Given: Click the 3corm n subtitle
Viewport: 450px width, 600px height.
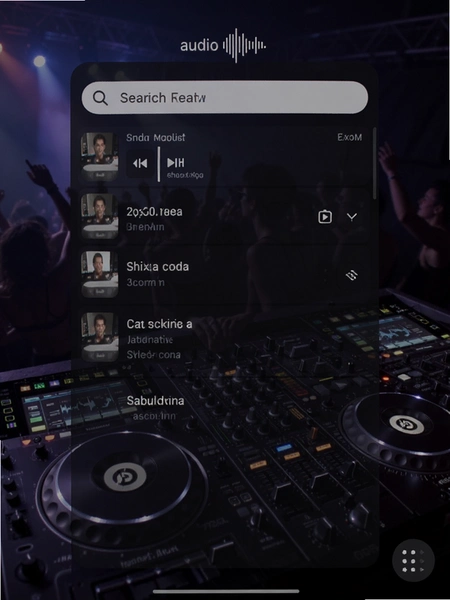Looking at the screenshot, I should [145, 282].
